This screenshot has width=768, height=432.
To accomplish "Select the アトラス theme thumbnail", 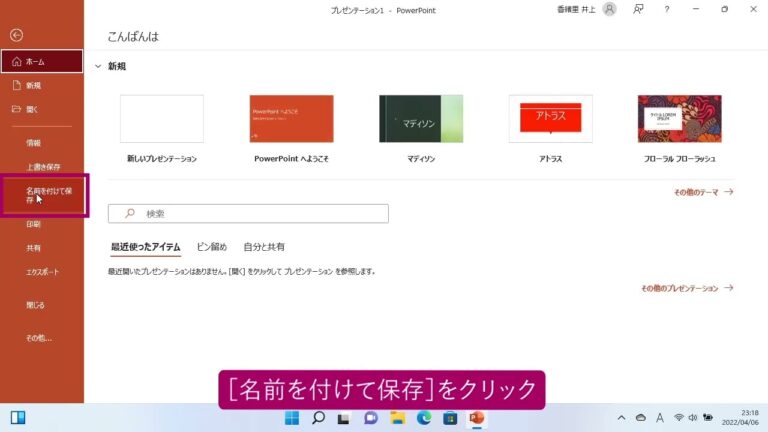I will (x=551, y=119).
